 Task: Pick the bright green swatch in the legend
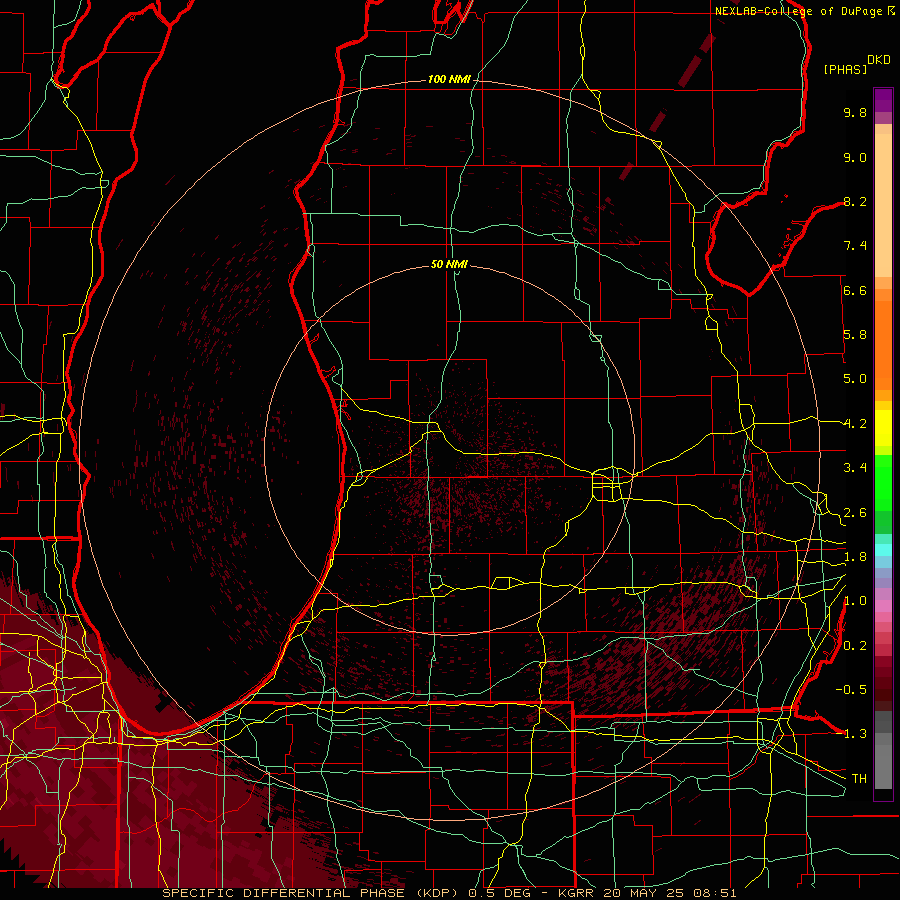tap(883, 482)
